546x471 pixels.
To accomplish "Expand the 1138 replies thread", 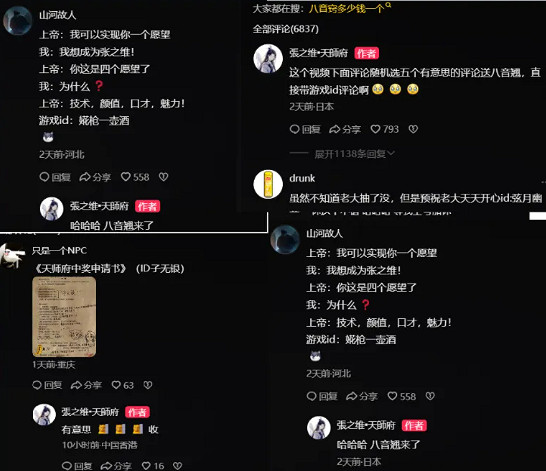I will (354, 154).
